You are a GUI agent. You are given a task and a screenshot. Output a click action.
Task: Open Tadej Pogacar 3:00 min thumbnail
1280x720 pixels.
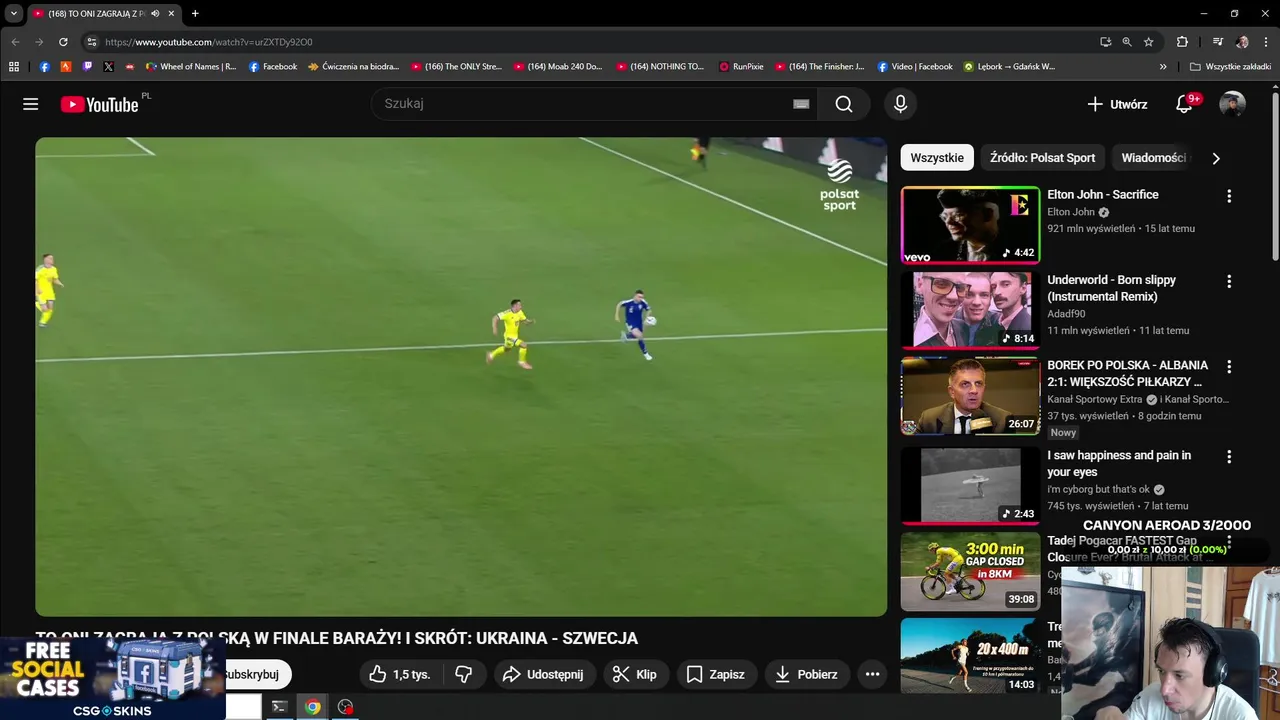[x=970, y=571]
